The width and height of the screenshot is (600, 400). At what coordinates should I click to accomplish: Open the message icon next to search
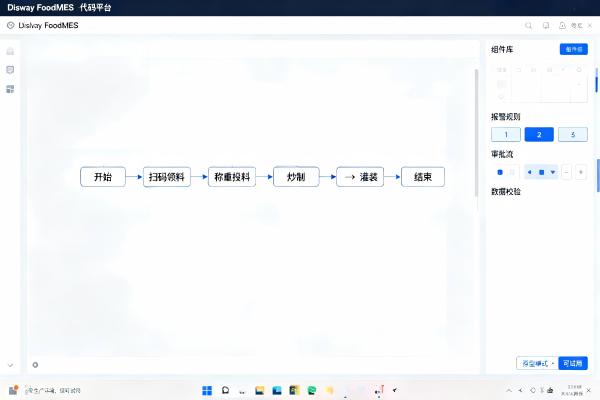[x=546, y=26]
